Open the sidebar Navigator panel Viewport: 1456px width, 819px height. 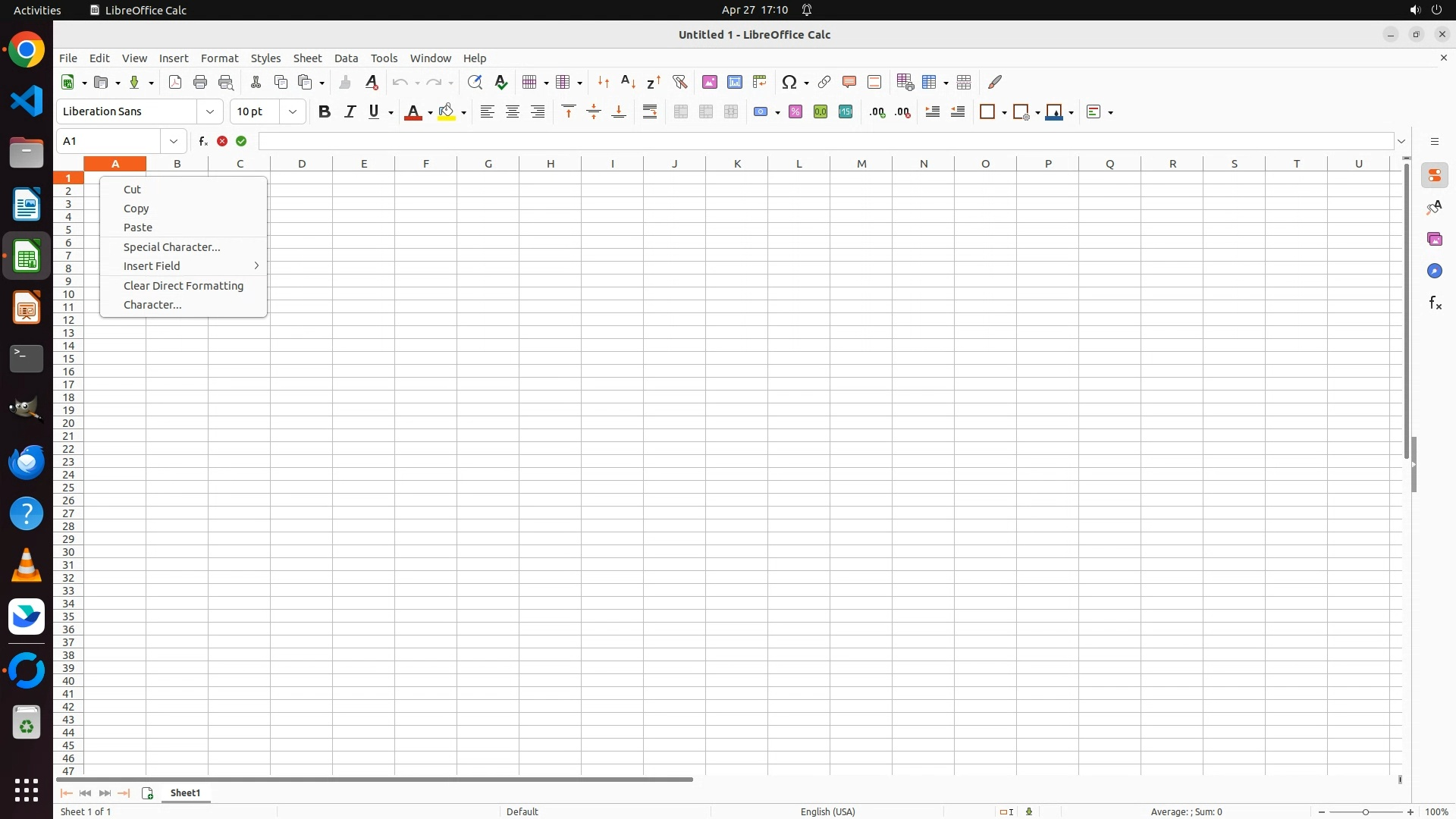(x=1435, y=271)
